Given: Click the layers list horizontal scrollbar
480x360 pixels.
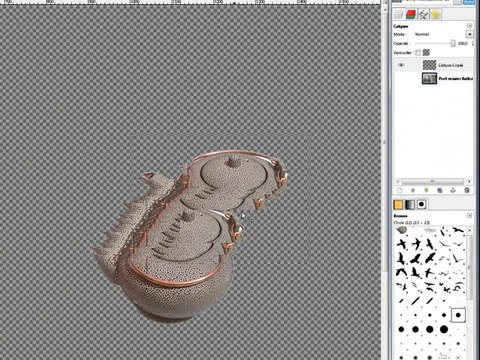Looking at the screenshot, I should [432, 181].
